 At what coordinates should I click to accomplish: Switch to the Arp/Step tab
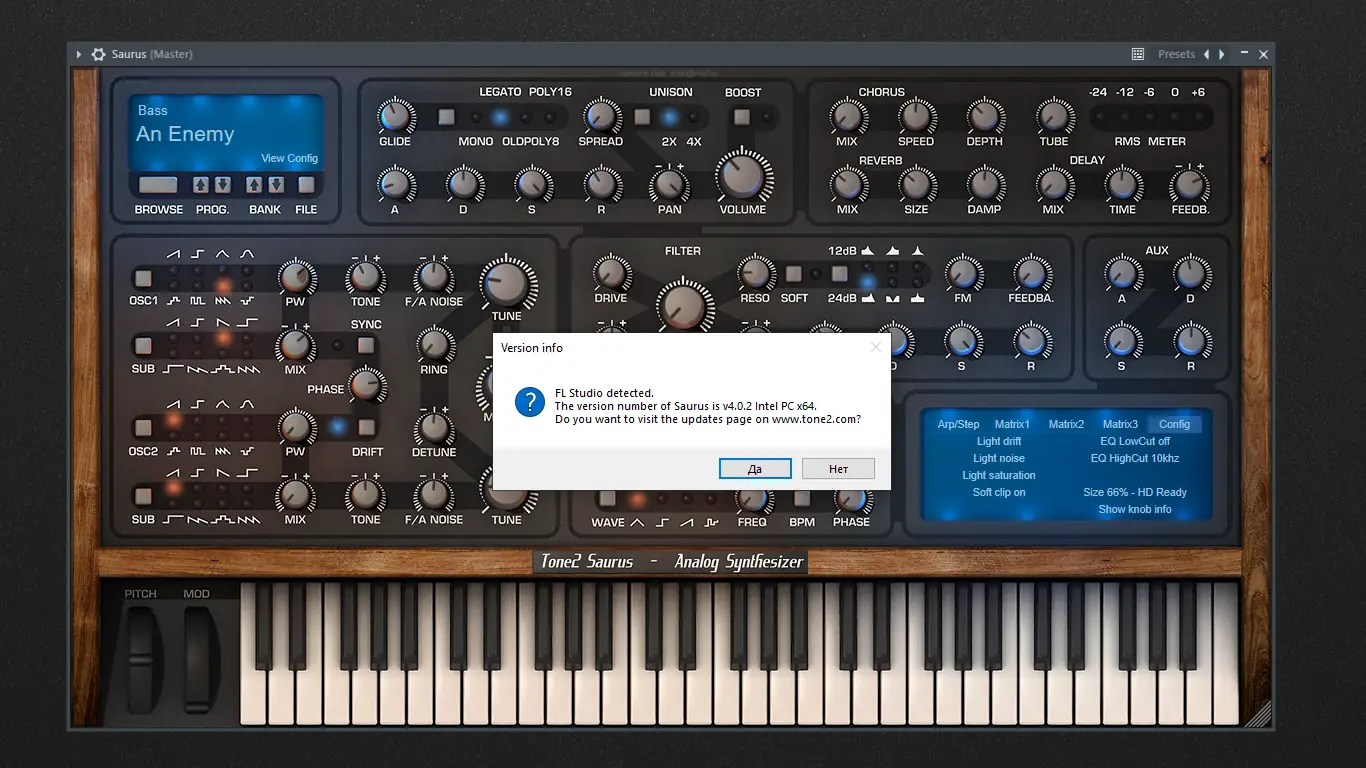pyautogui.click(x=958, y=424)
